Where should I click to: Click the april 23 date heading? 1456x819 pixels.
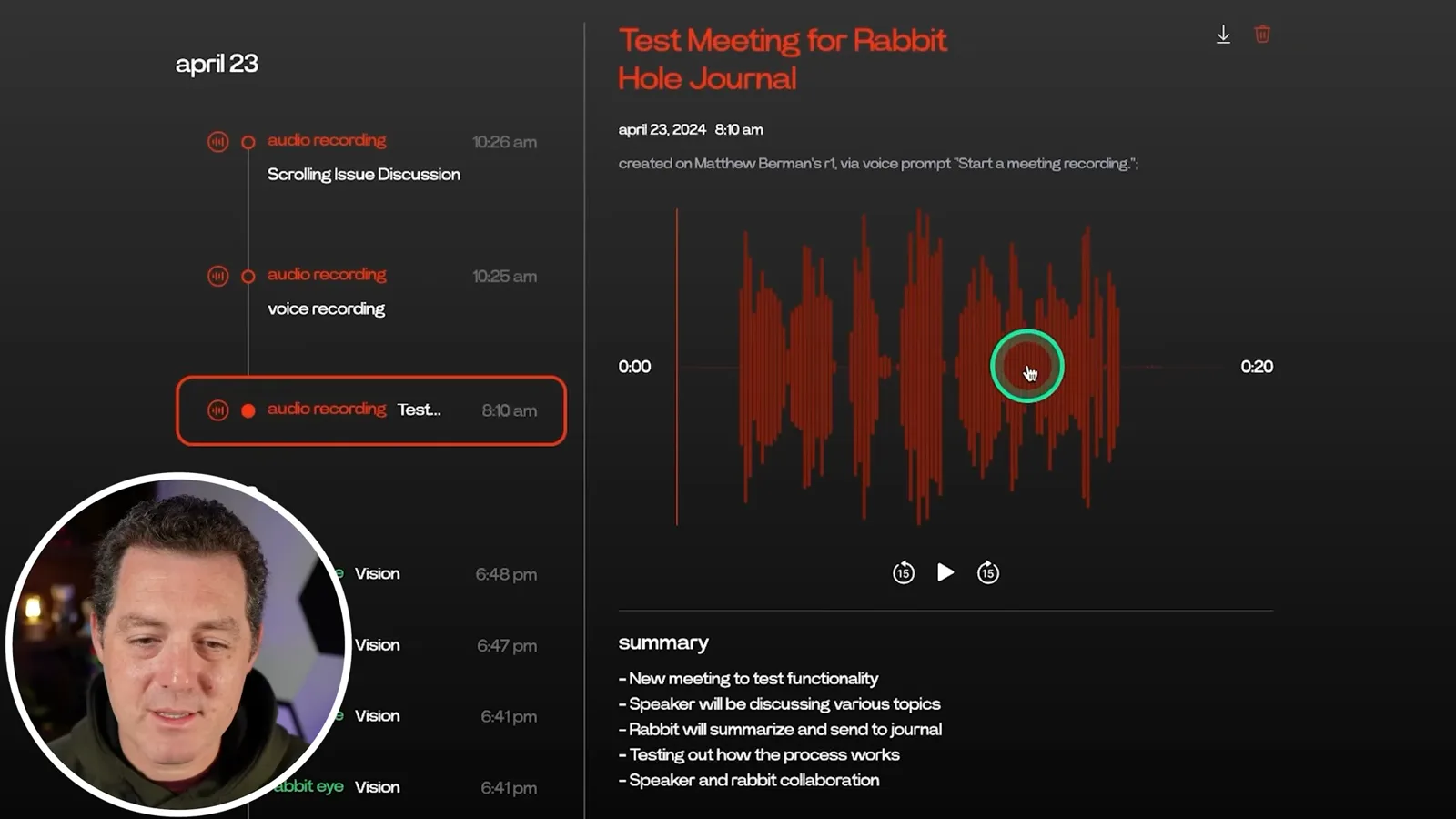click(x=217, y=64)
